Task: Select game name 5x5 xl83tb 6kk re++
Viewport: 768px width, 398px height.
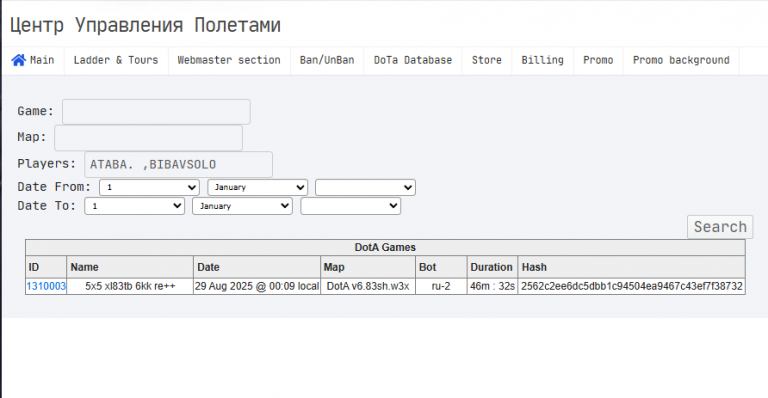Action: point(130,286)
